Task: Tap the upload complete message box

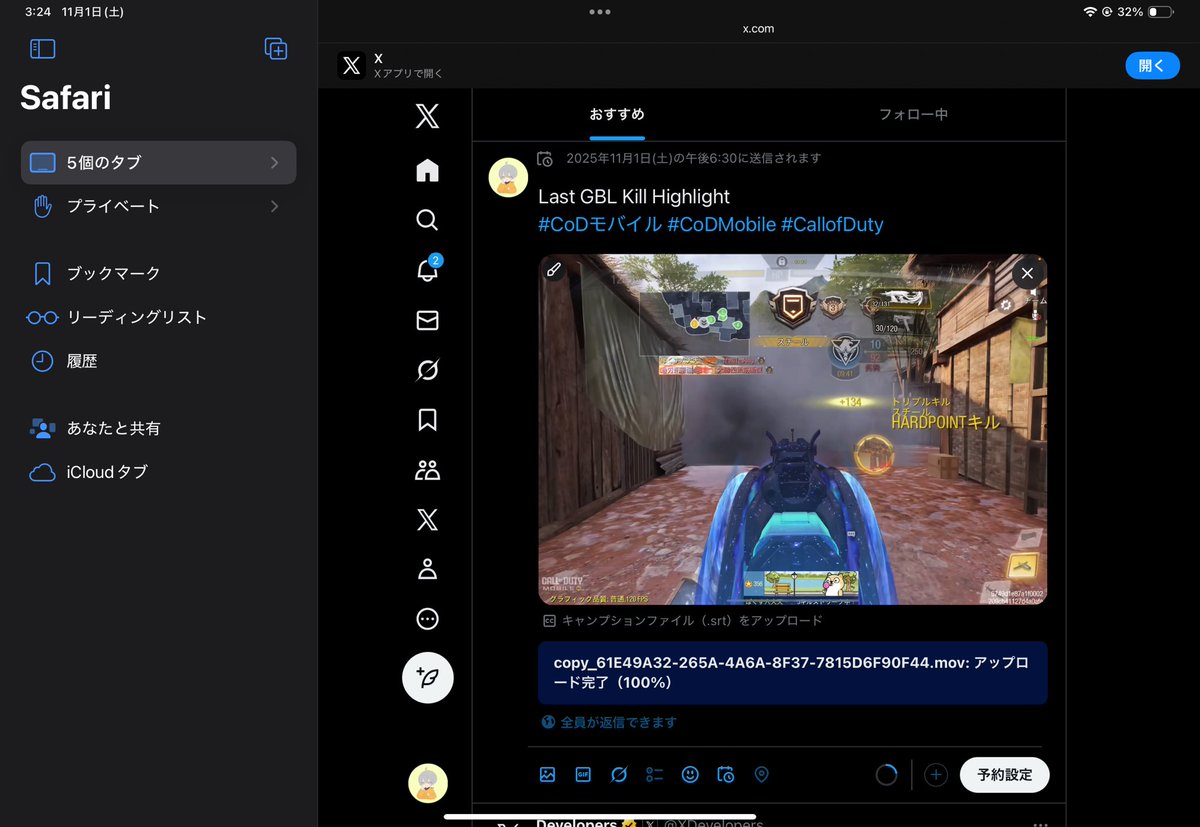Action: point(793,673)
